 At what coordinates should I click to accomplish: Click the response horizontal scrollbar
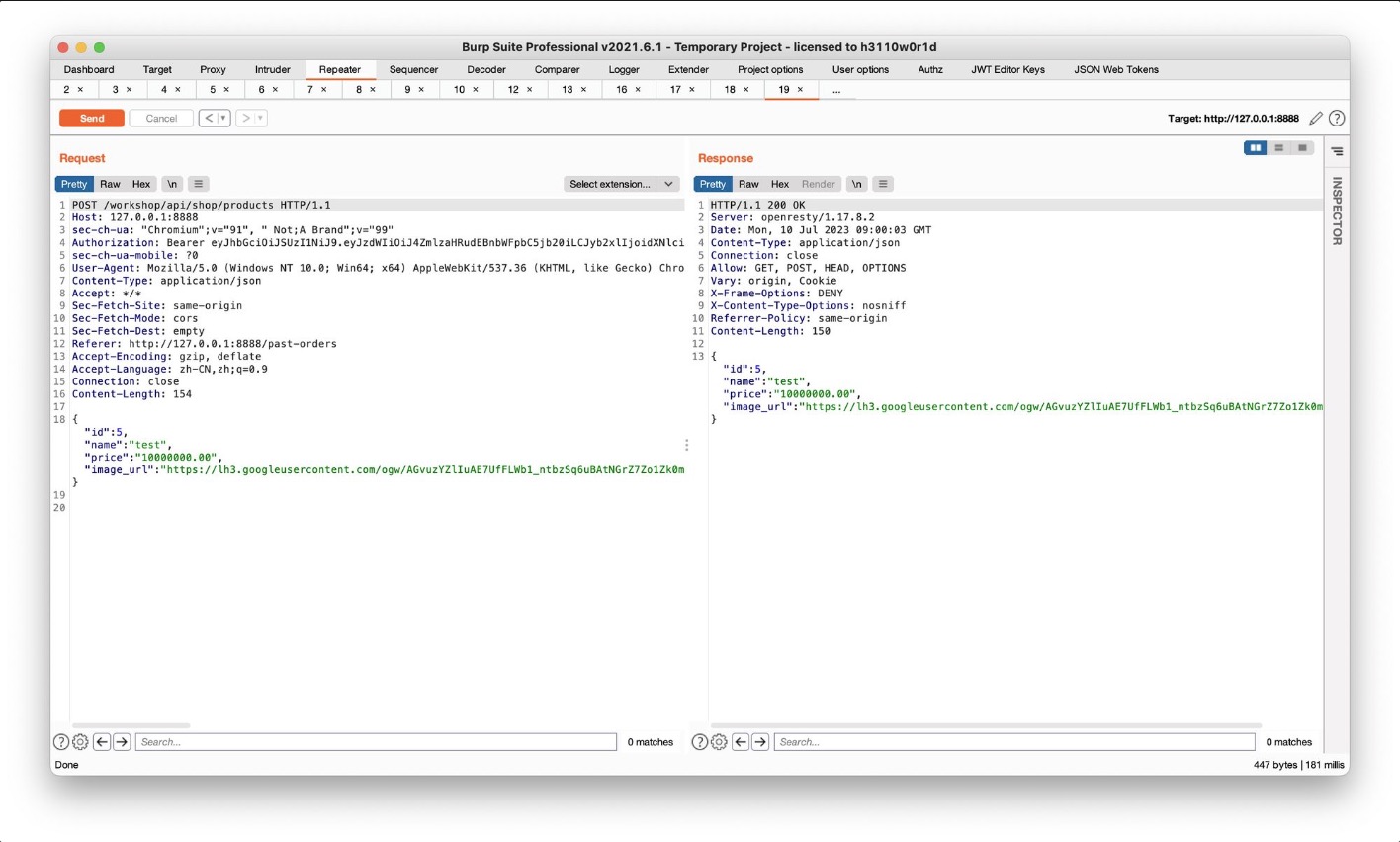(x=986, y=725)
